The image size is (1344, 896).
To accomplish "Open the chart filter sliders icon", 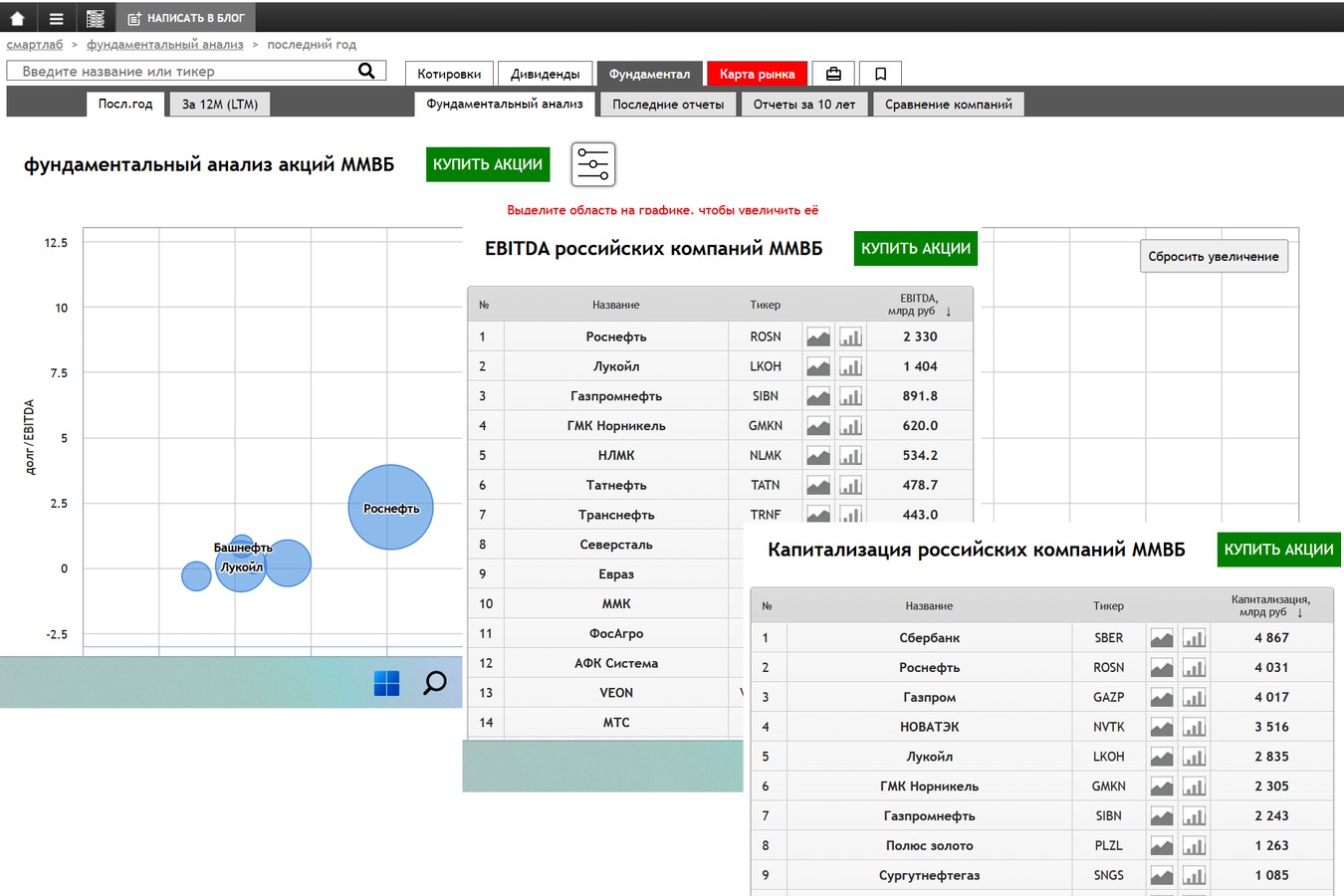I will pyautogui.click(x=593, y=164).
